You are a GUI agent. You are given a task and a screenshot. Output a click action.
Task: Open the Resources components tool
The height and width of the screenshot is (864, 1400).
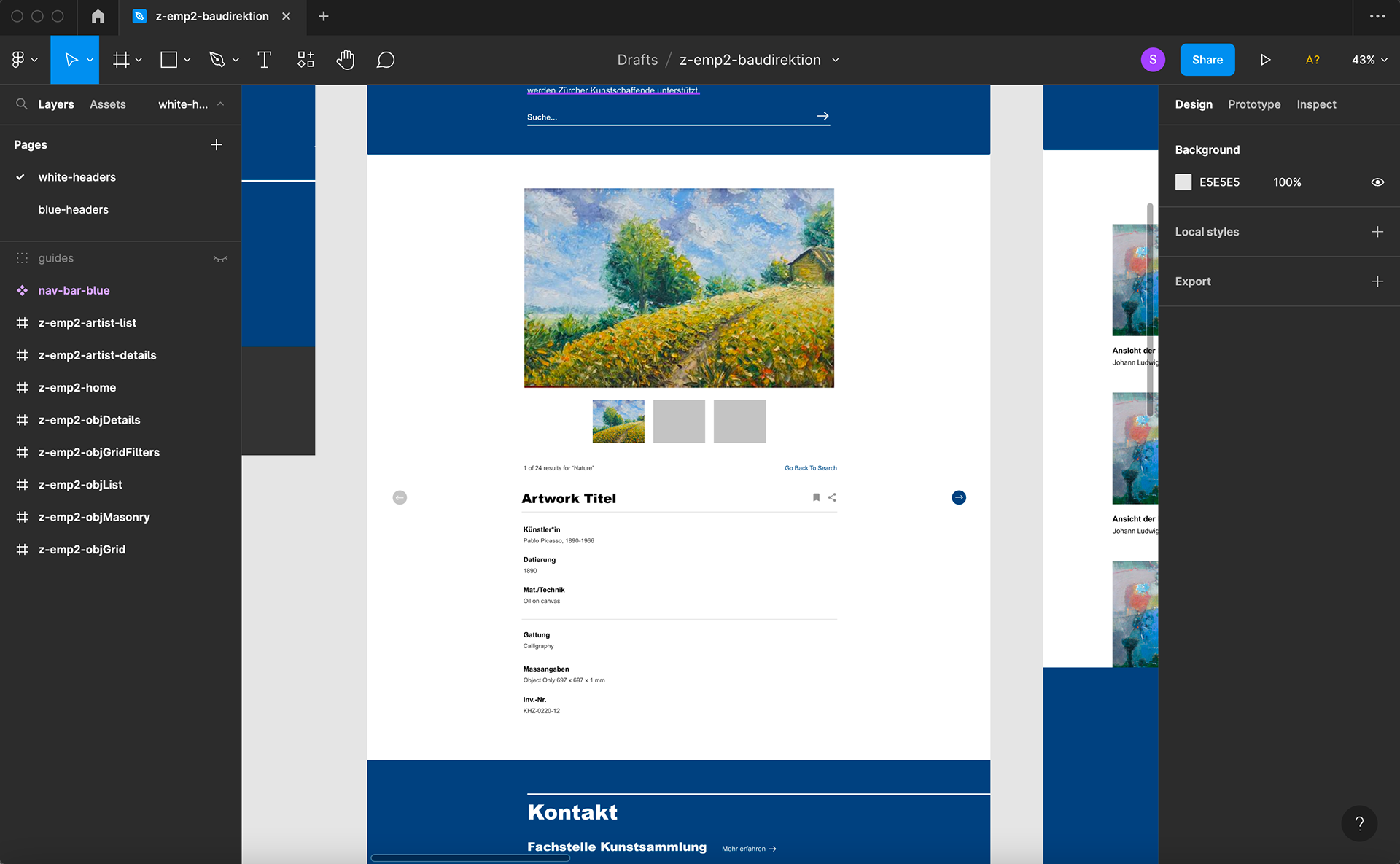(x=306, y=60)
